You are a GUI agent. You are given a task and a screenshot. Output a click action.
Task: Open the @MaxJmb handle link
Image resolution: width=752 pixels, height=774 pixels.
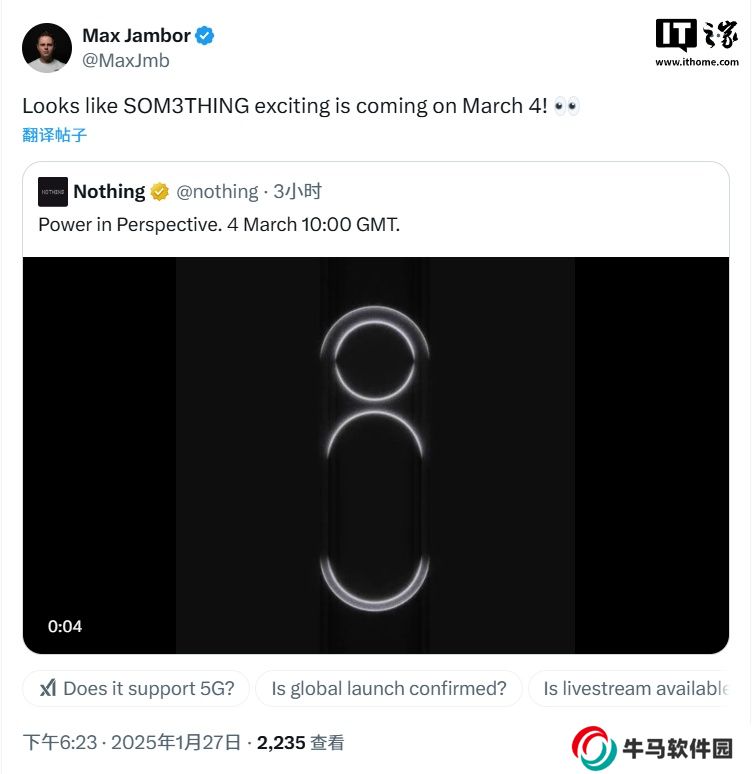126,61
